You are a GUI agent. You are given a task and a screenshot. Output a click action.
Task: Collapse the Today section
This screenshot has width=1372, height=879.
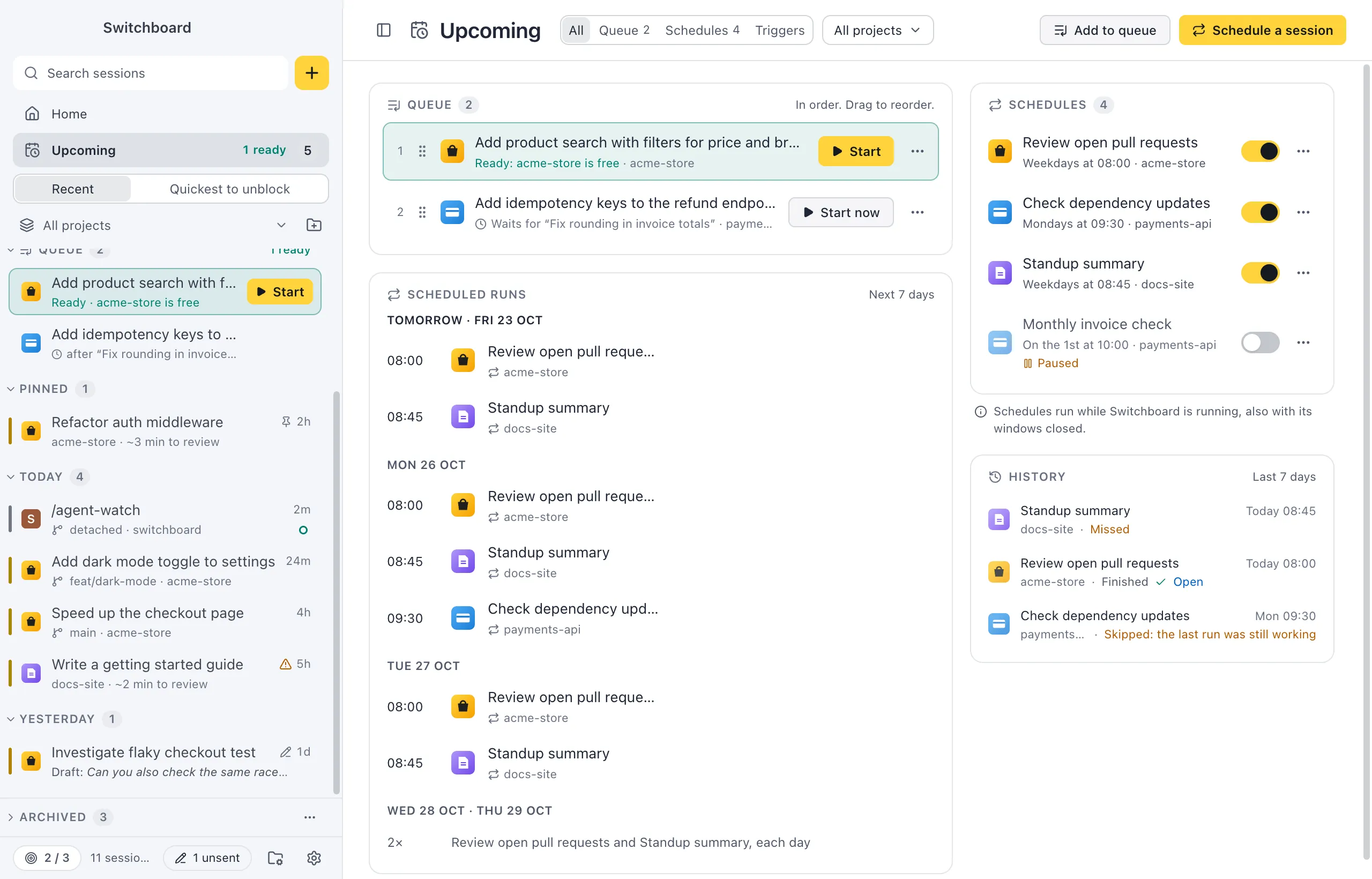[x=11, y=476]
